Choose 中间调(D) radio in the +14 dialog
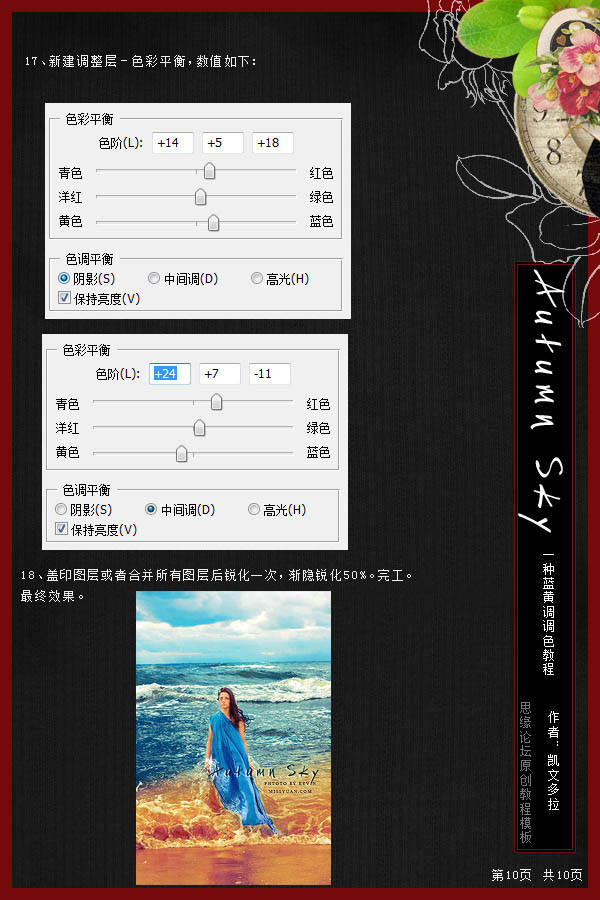The image size is (600, 900). pos(154,279)
